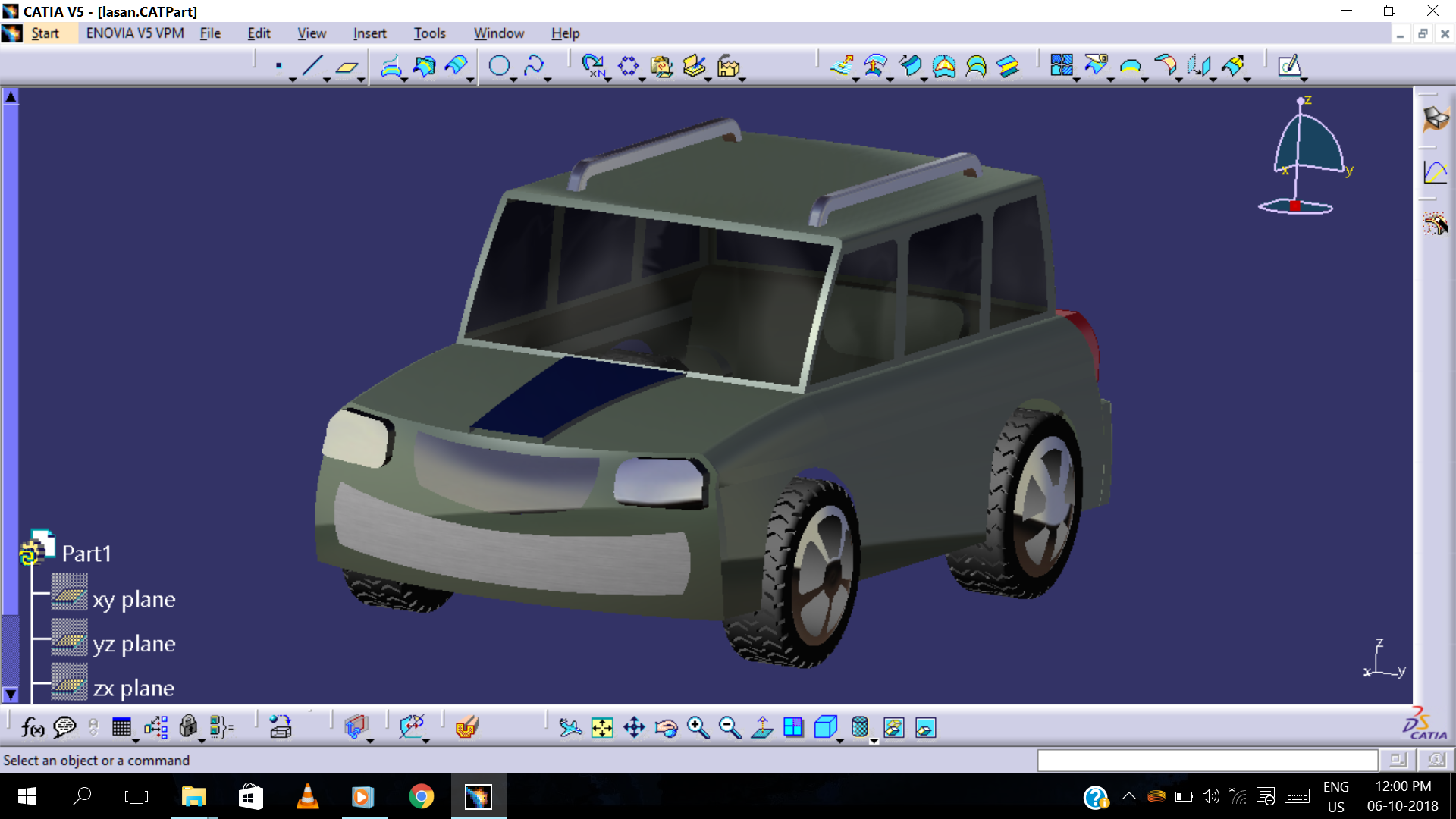Open the Edit menu
The height and width of the screenshot is (819, 1456).
coord(259,33)
